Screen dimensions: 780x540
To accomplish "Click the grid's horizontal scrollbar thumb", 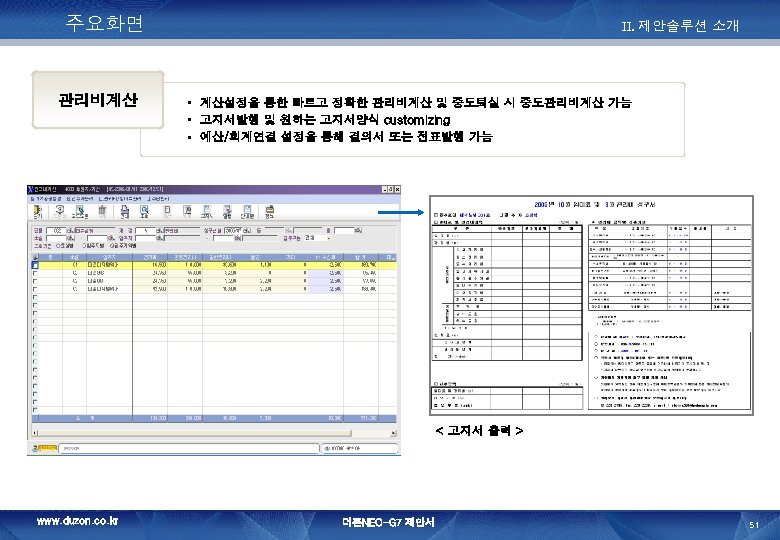I will (x=195, y=433).
